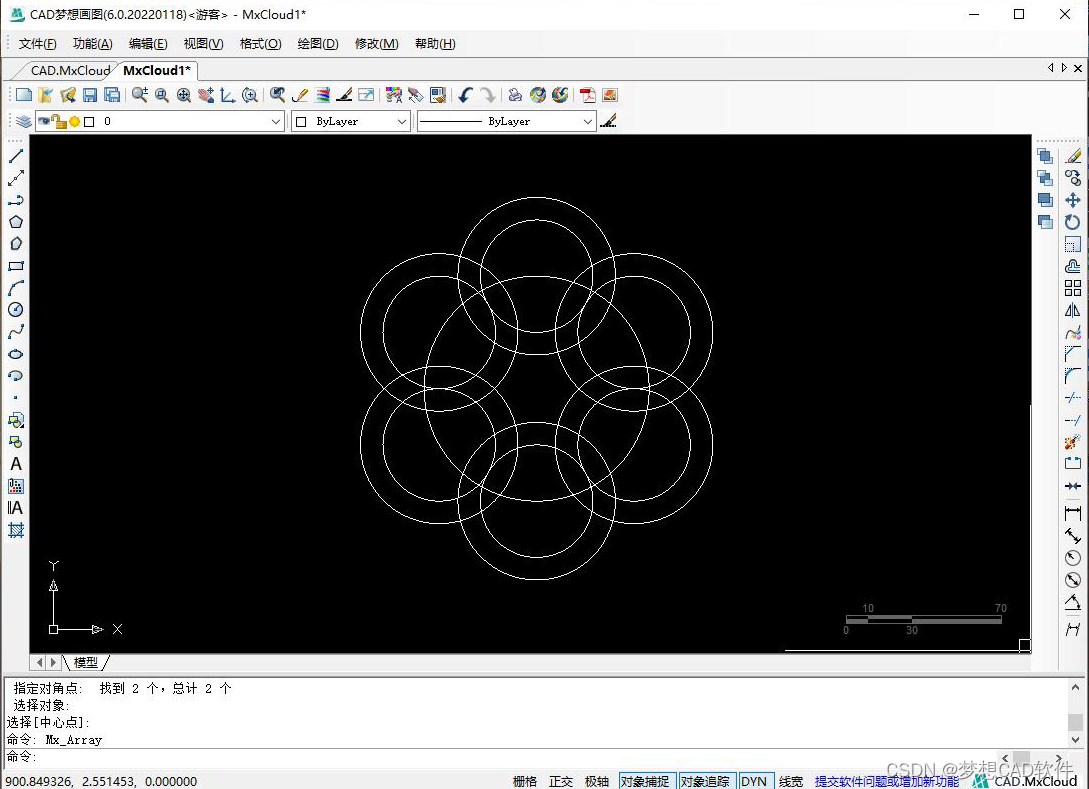Toggle the 栅格 grid mode
Image resolution: width=1089 pixels, height=789 pixels.
524,781
